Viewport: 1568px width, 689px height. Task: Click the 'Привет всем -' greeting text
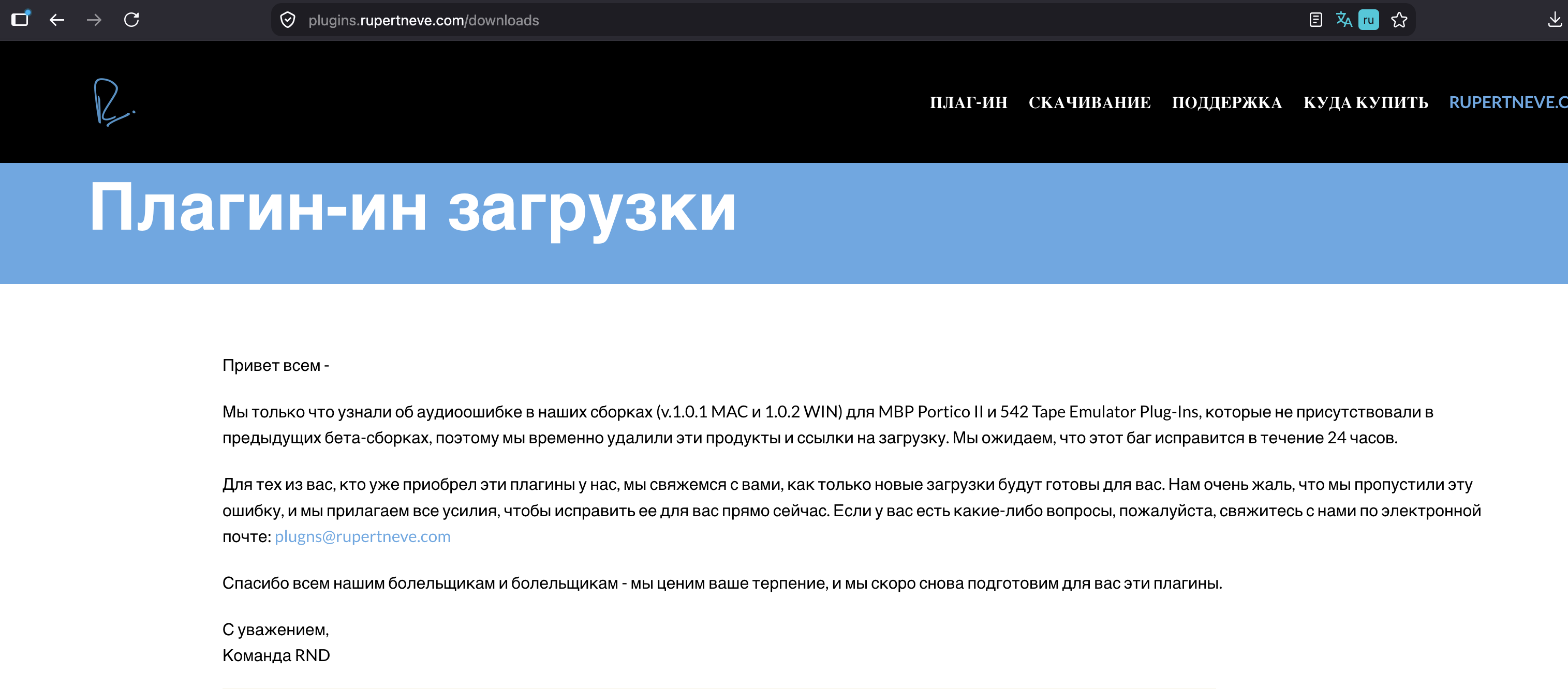tap(276, 365)
